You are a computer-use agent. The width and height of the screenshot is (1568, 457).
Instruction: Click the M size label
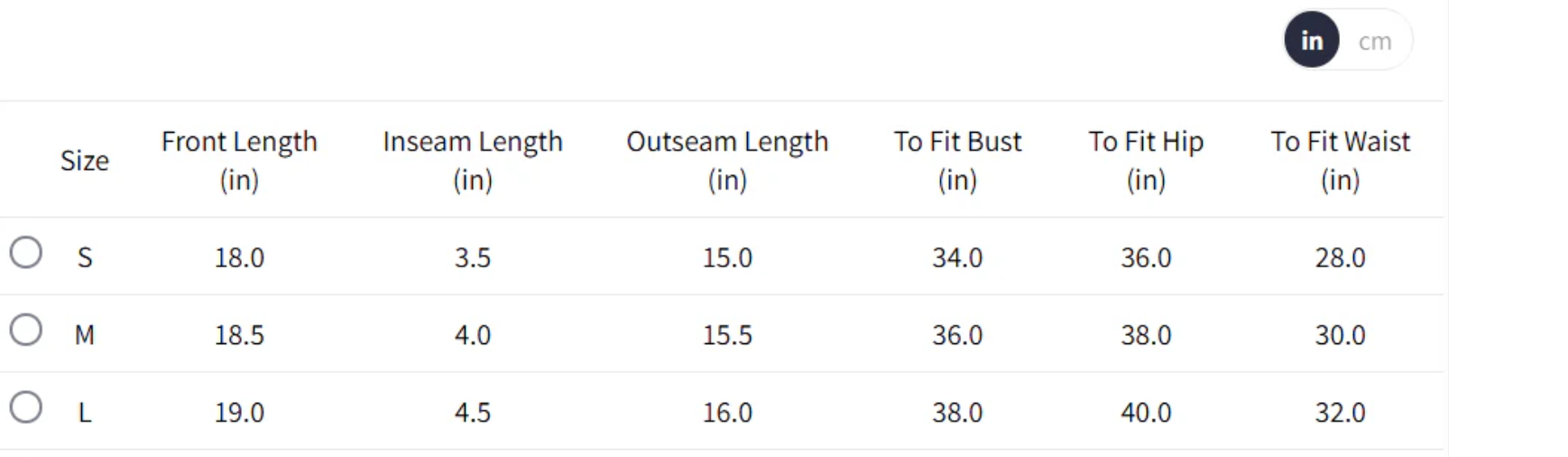(x=85, y=335)
